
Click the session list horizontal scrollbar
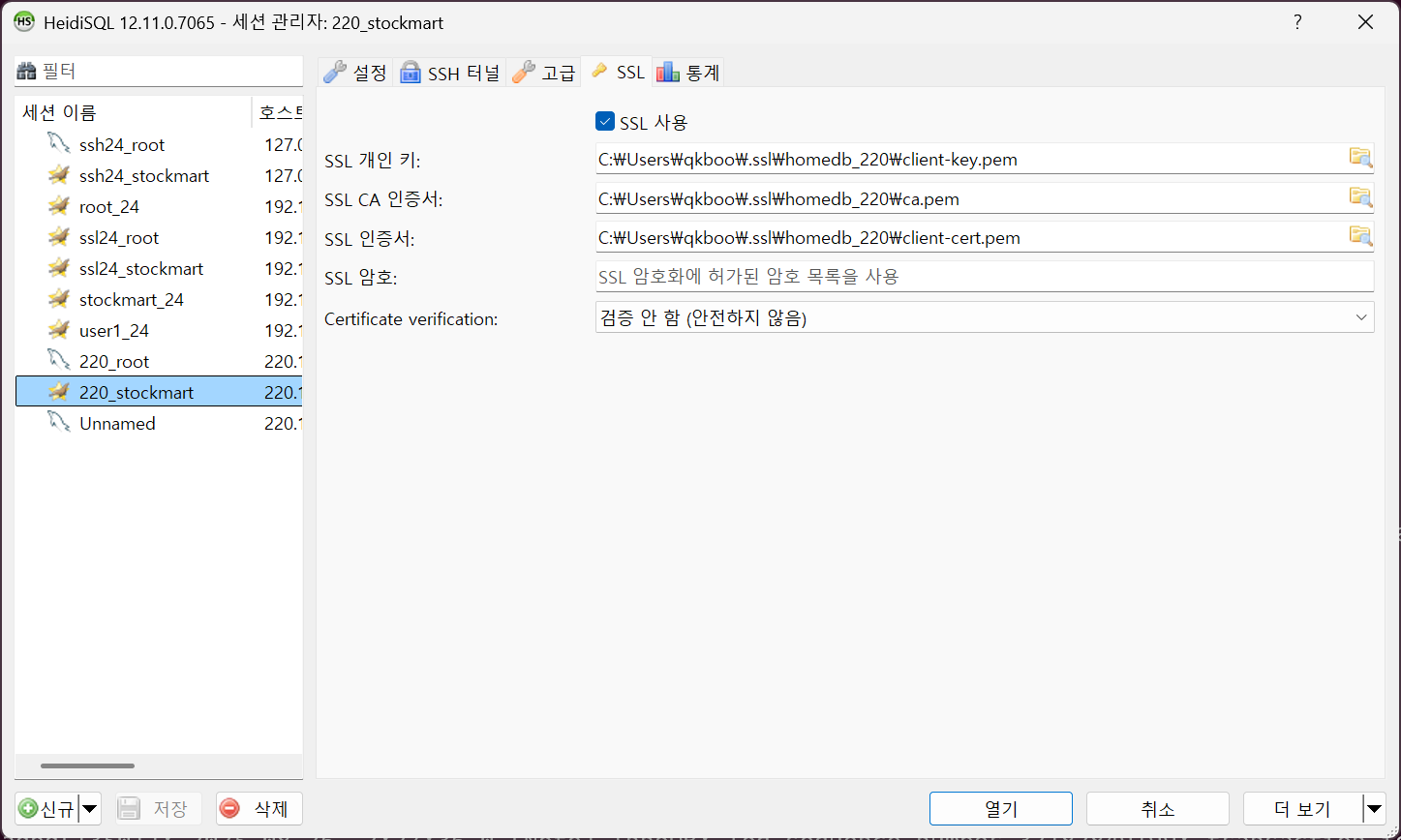click(88, 765)
